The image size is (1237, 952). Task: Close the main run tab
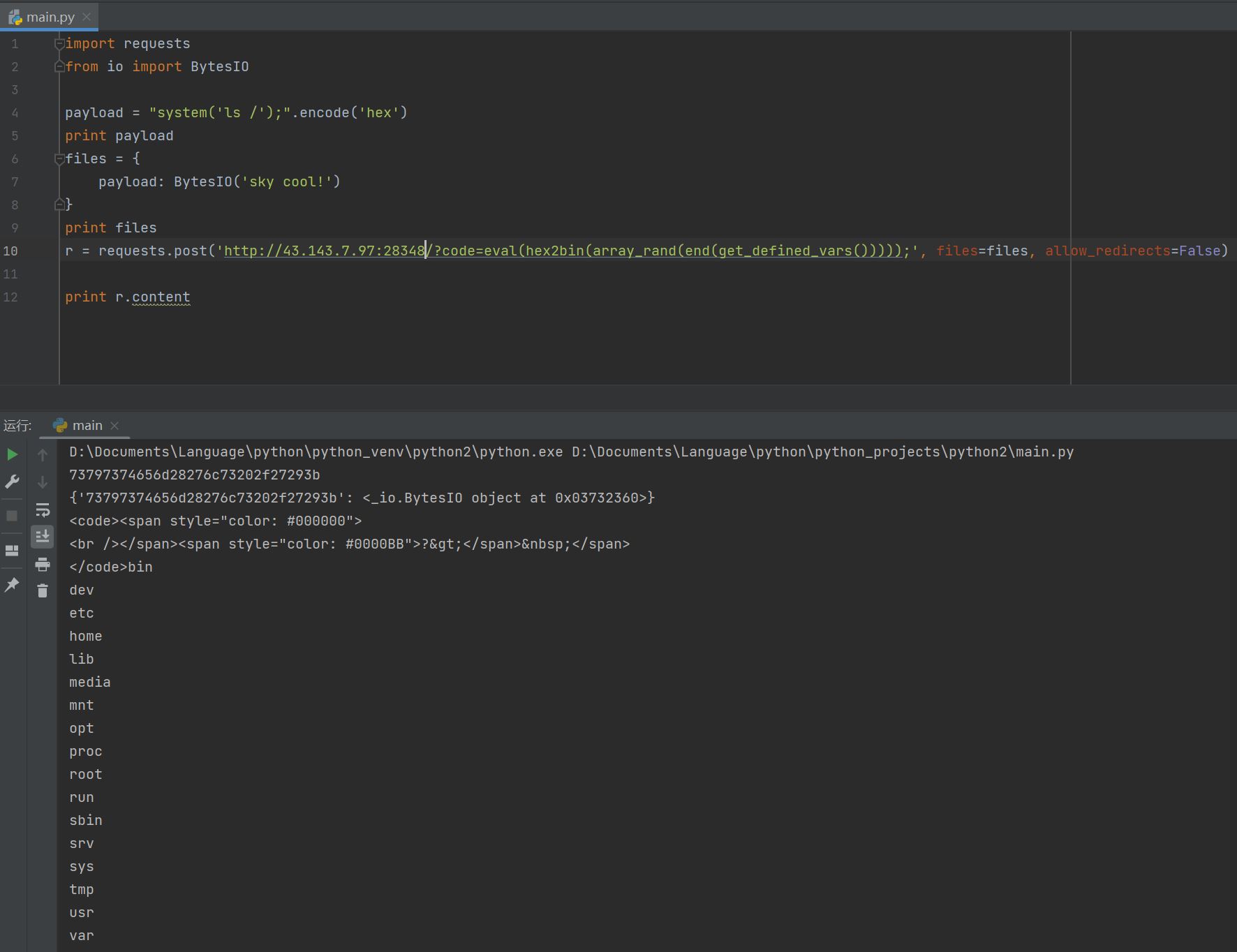coord(114,426)
